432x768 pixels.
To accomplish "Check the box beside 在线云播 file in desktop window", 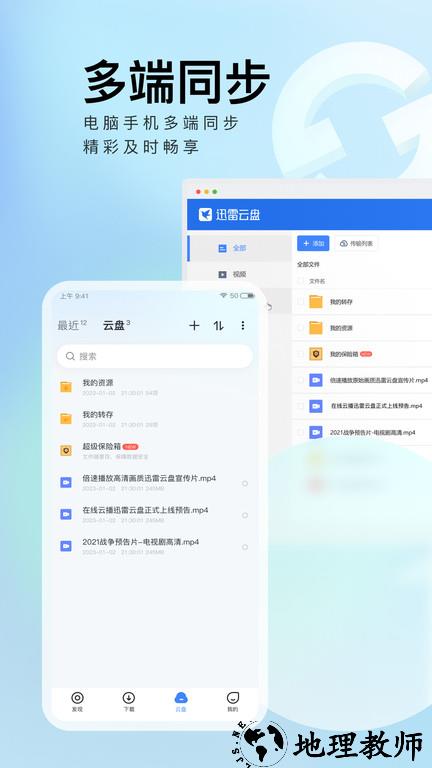I will pos(300,406).
